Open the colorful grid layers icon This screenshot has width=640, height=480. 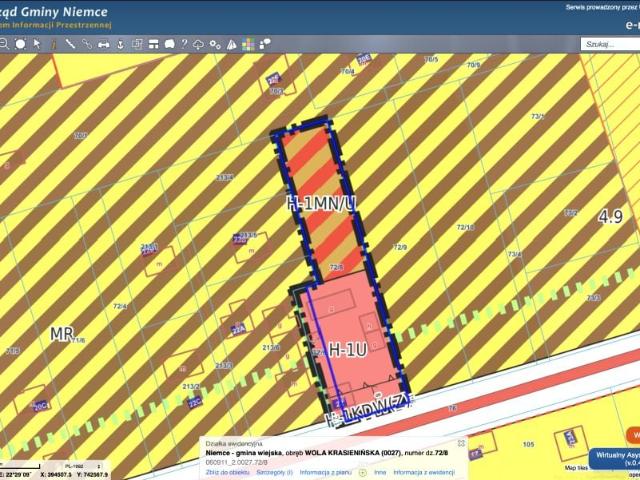tap(248, 44)
